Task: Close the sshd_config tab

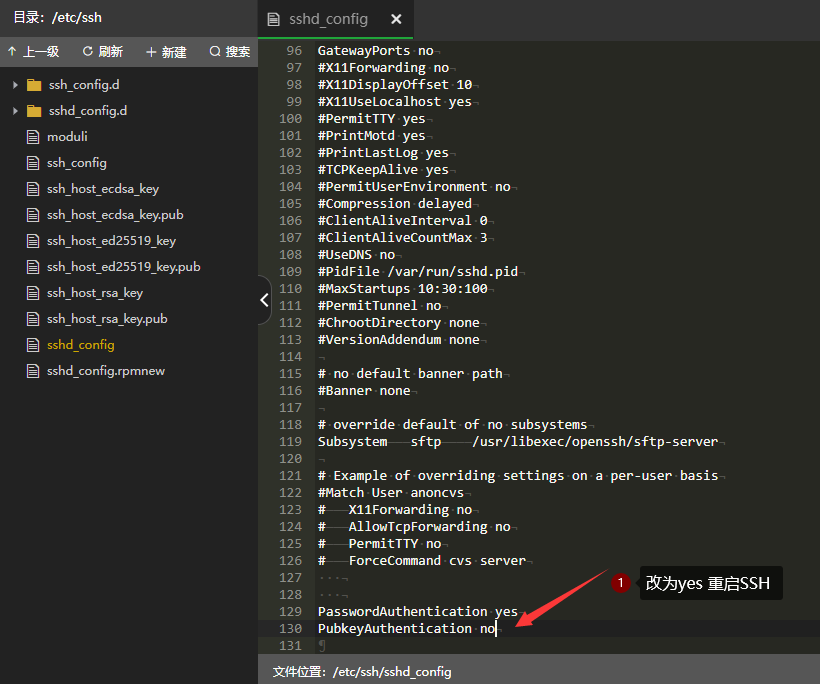Action: pos(396,19)
